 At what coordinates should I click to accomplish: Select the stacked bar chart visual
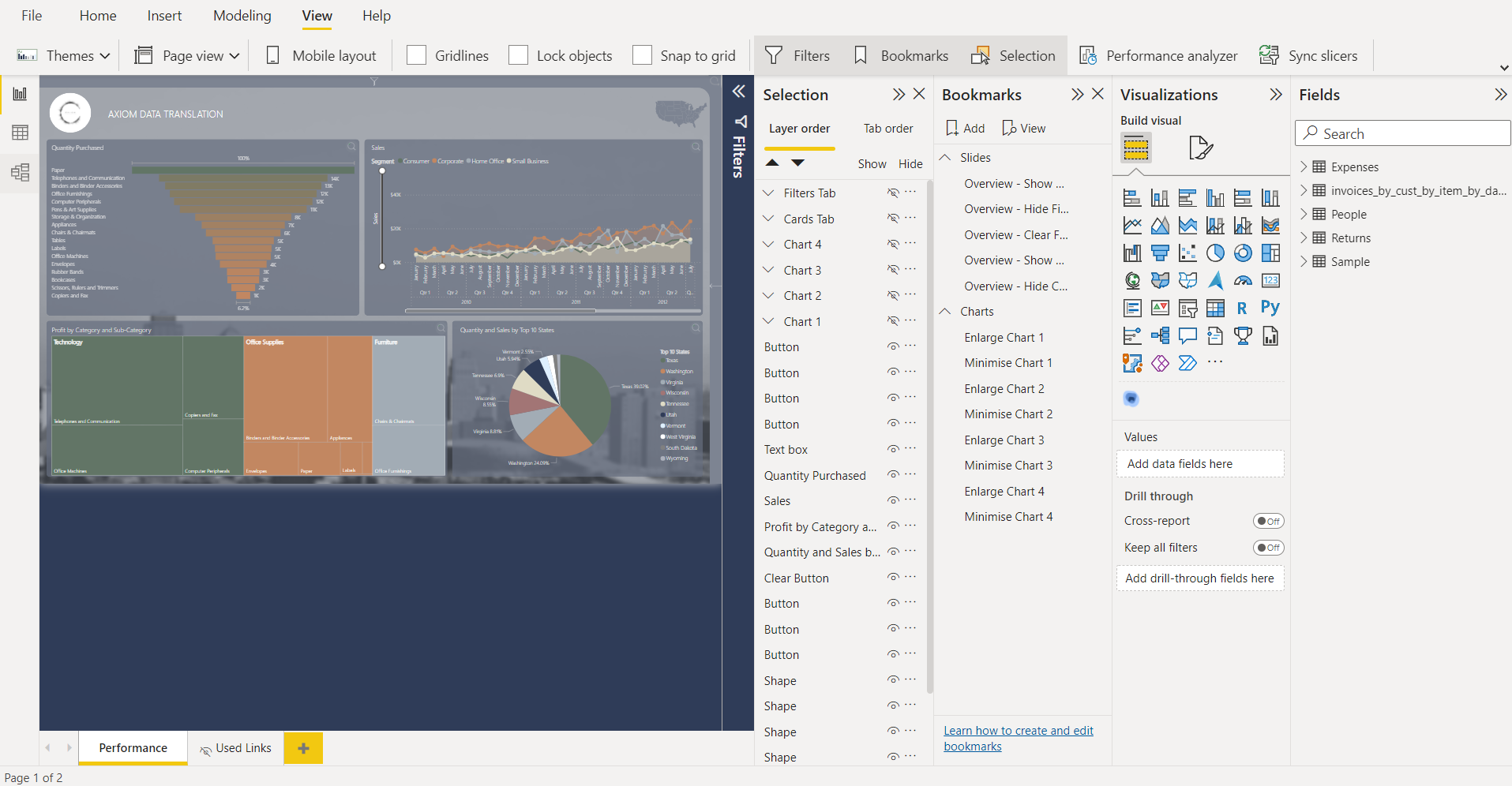1132,197
